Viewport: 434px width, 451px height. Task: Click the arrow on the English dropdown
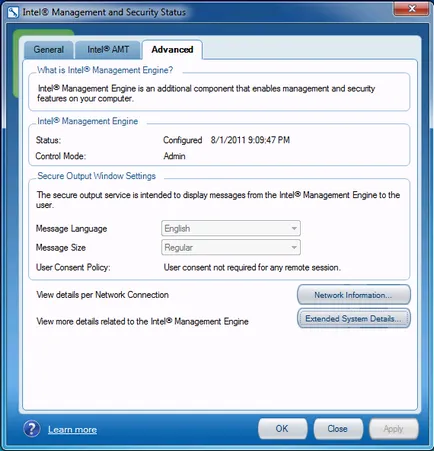pos(294,228)
